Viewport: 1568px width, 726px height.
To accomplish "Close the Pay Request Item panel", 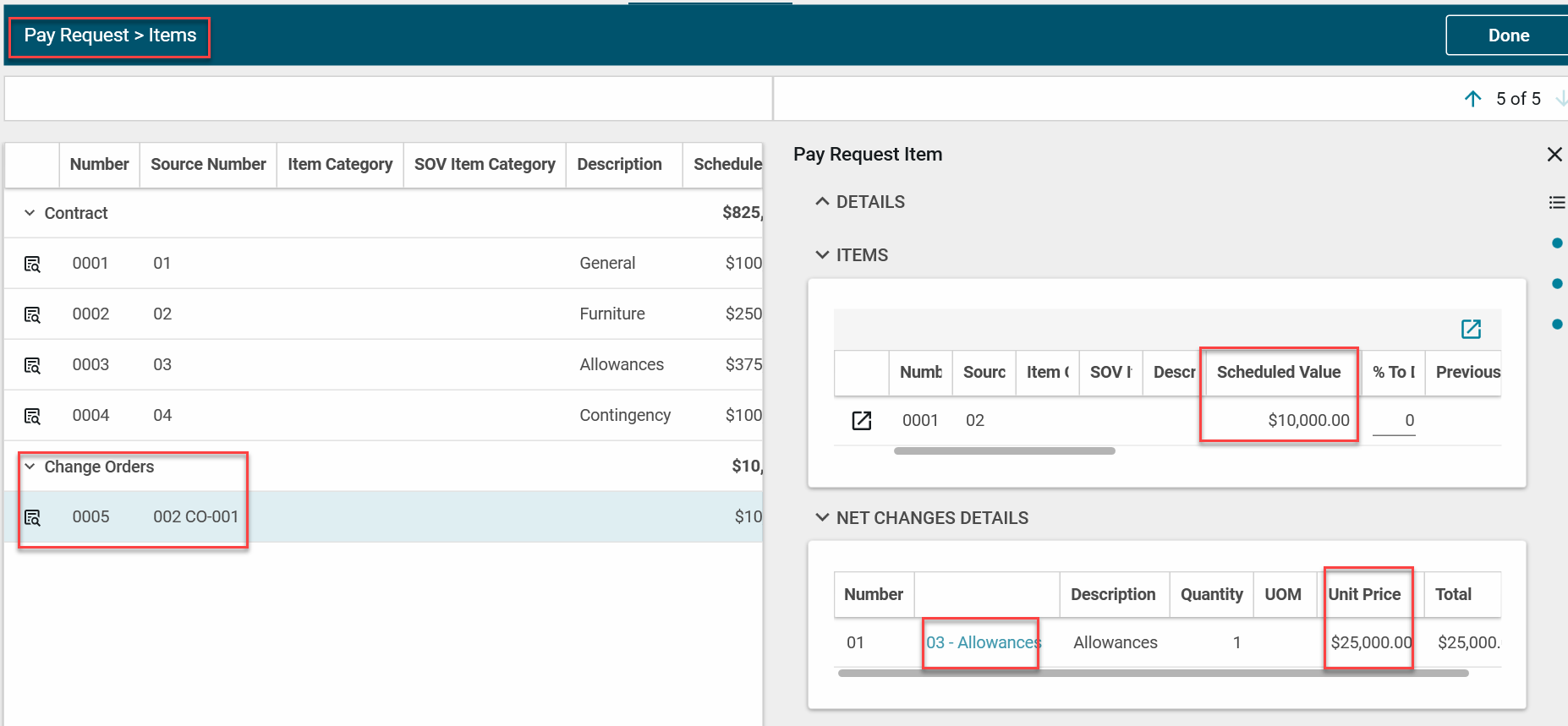I will pyautogui.click(x=1554, y=154).
